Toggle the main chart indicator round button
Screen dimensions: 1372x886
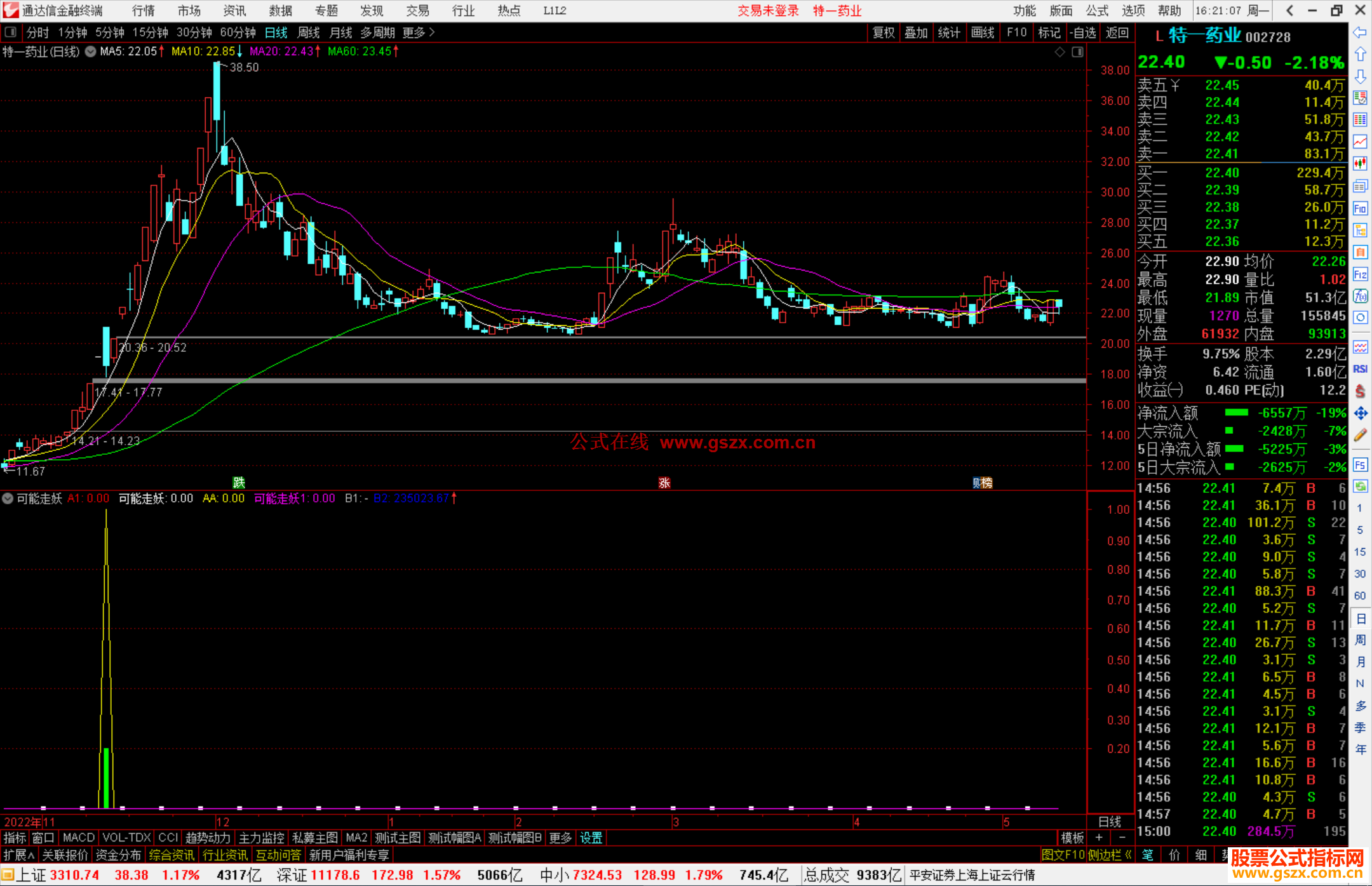click(x=90, y=51)
